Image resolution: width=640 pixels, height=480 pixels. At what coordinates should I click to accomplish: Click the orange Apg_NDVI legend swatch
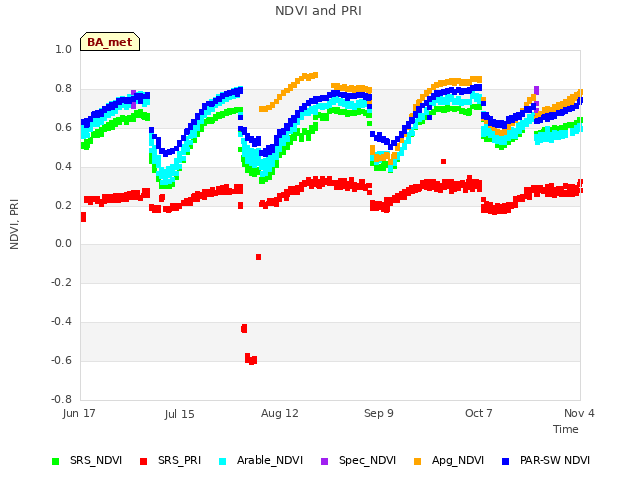tap(418, 461)
